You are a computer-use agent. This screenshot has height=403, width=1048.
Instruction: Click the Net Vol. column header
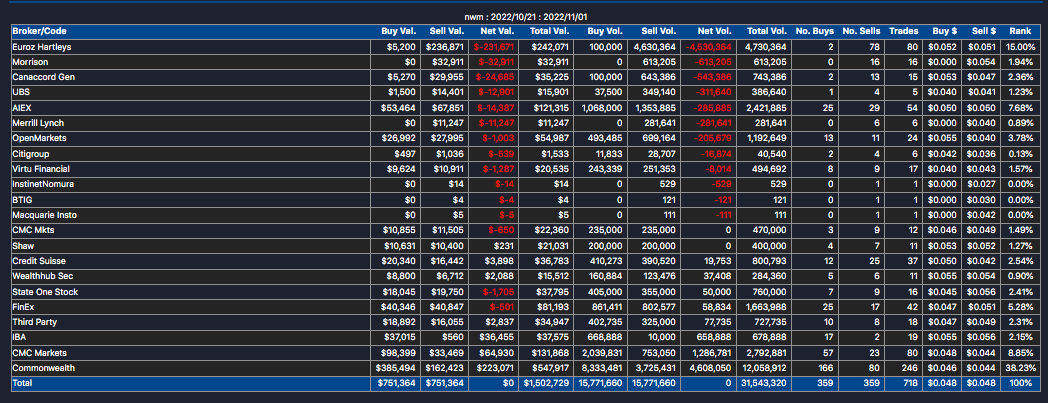[714, 31]
